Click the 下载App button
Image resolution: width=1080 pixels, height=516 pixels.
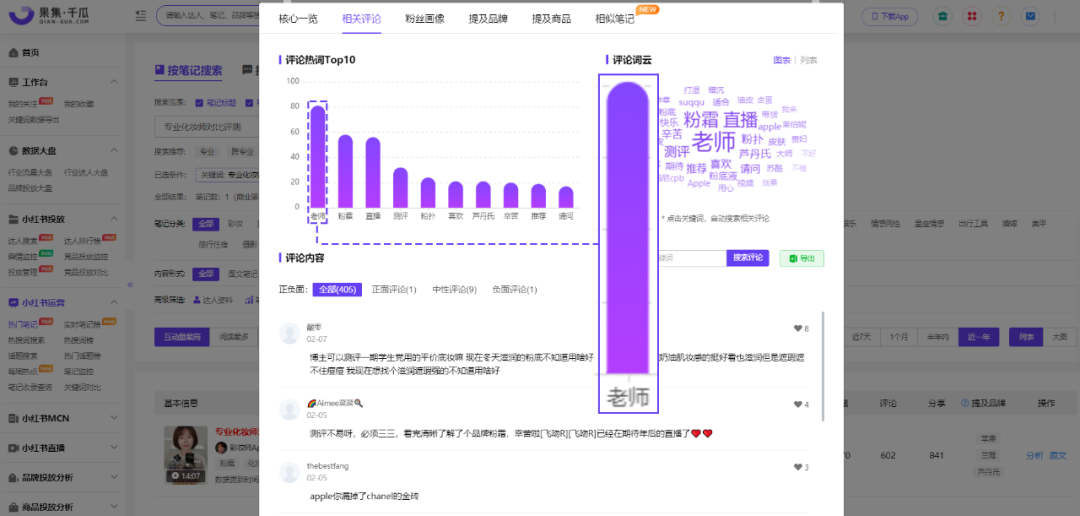tap(890, 16)
